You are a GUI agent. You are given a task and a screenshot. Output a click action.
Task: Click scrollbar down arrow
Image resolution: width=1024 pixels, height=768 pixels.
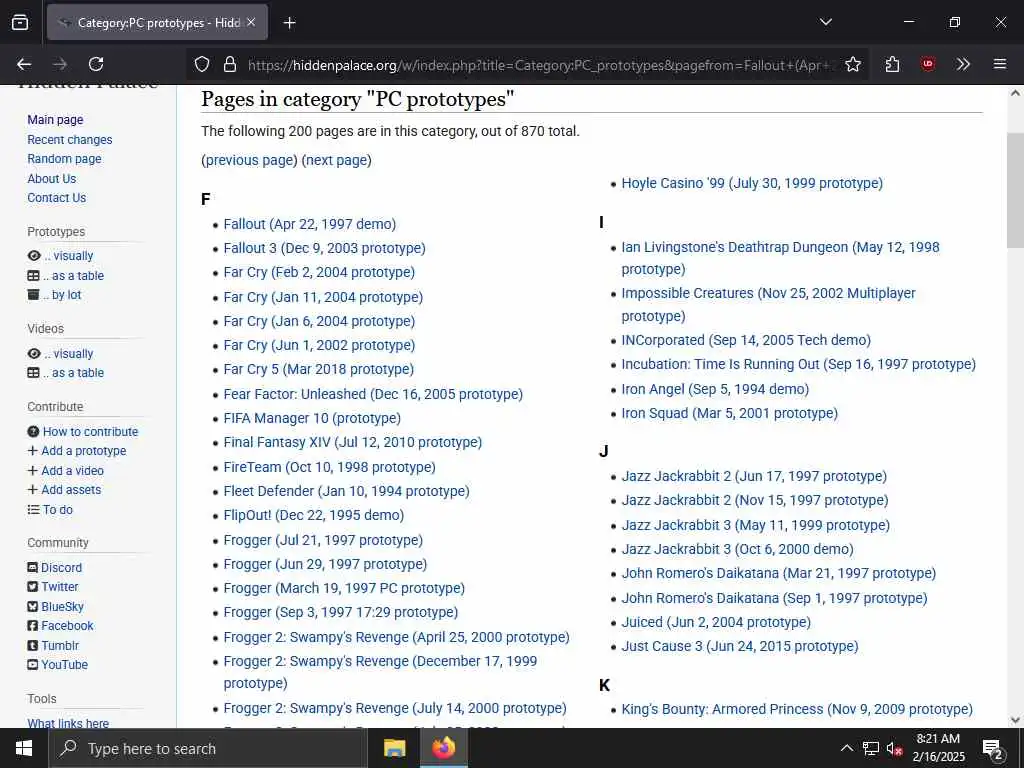[1015, 720]
